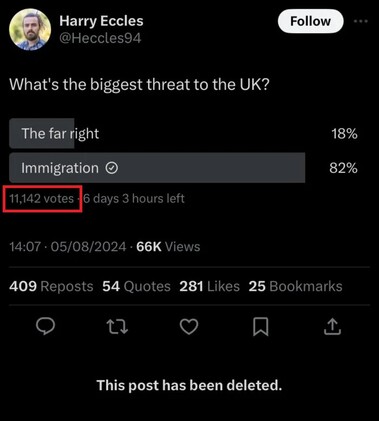
Task: Open the three-dot more options menu
Action: [x=361, y=21]
